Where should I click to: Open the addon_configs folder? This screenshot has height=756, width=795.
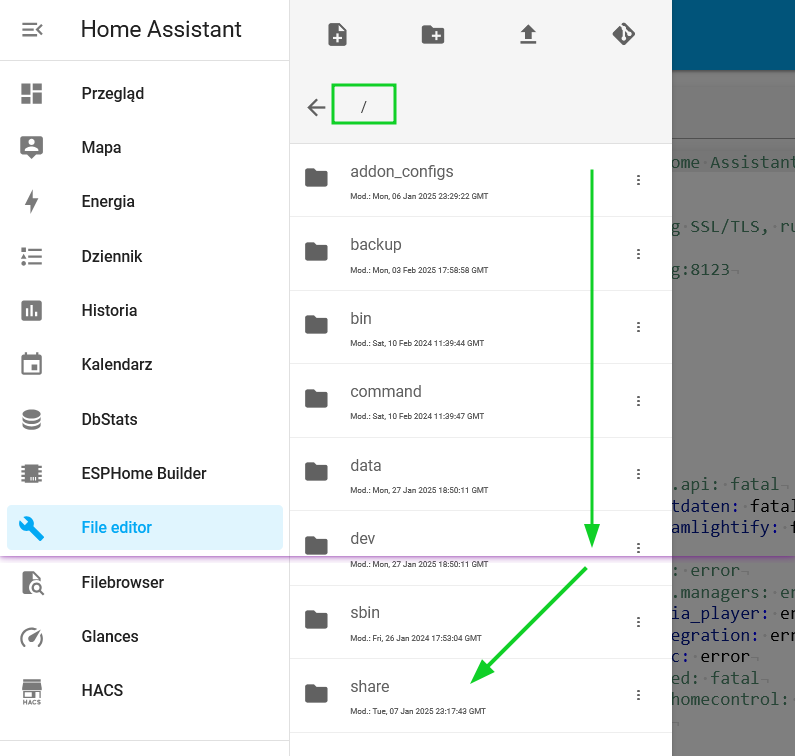(x=481, y=180)
